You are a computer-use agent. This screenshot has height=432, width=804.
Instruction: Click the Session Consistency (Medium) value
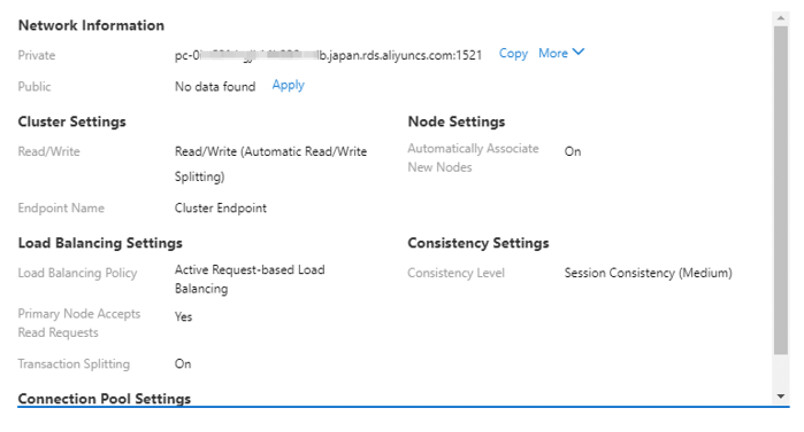(x=648, y=273)
